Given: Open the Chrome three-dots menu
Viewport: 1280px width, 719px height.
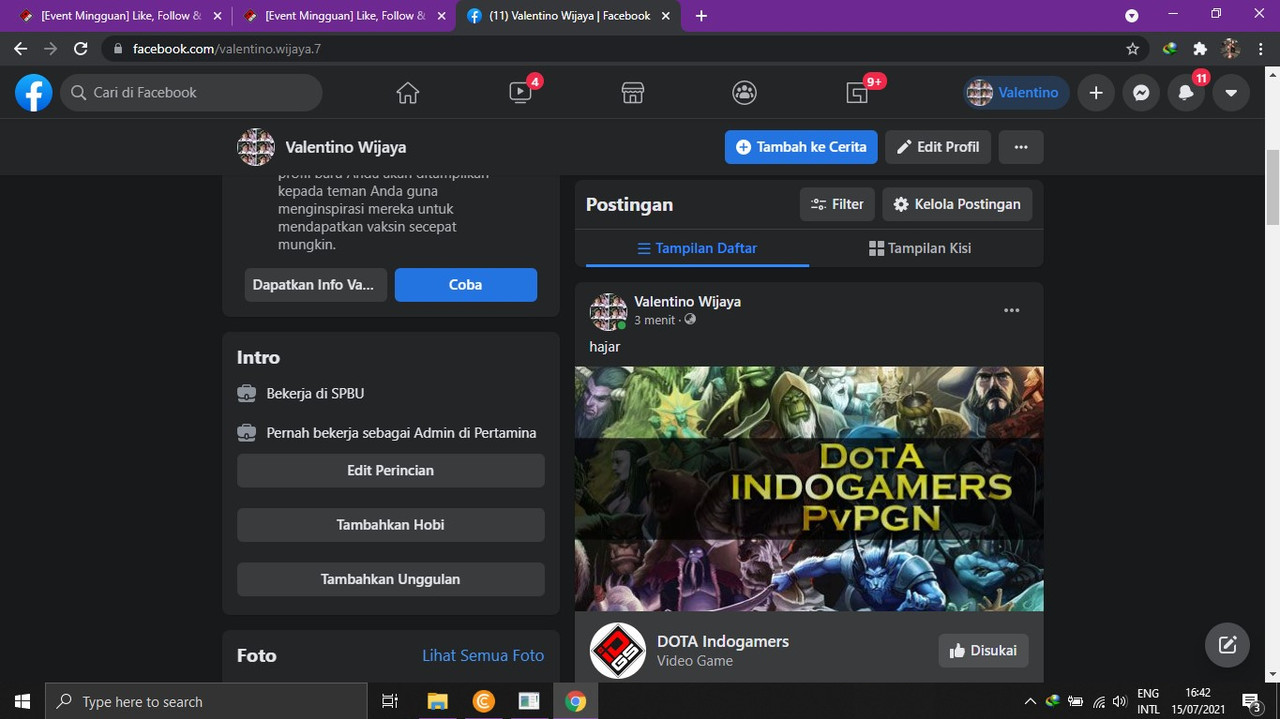Looking at the screenshot, I should (1260, 48).
